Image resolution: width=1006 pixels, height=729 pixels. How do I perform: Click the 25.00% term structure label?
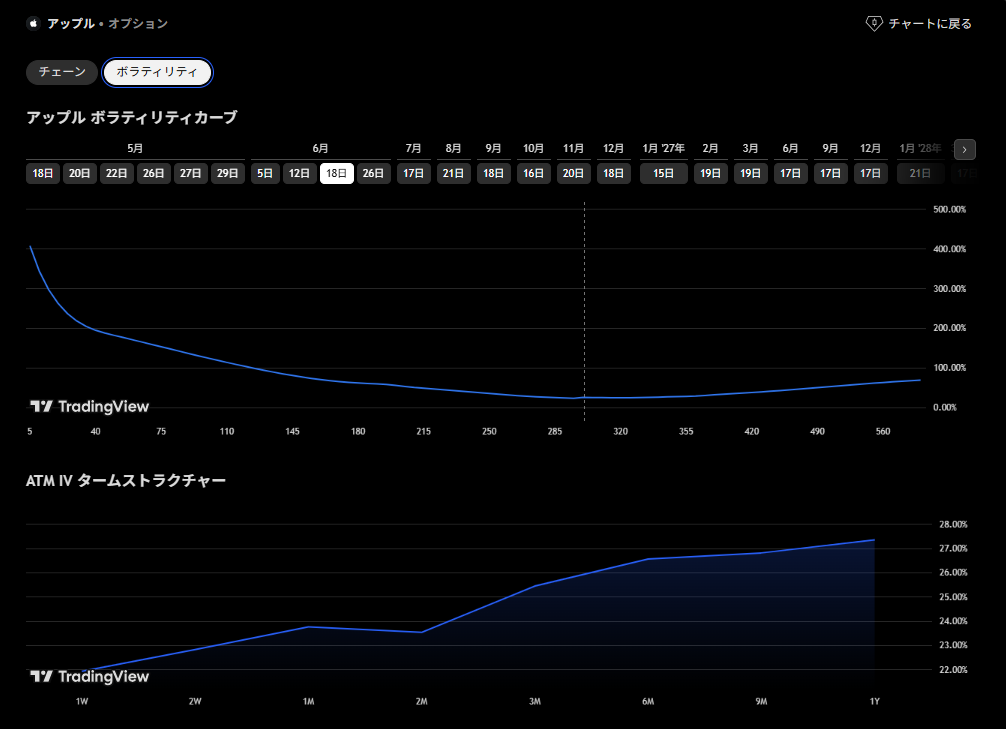pos(953,597)
